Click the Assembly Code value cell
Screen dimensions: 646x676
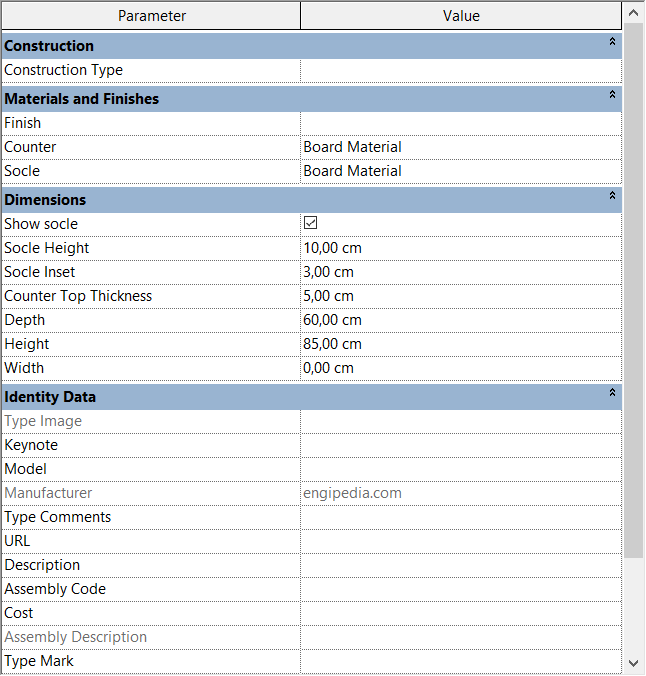click(461, 589)
